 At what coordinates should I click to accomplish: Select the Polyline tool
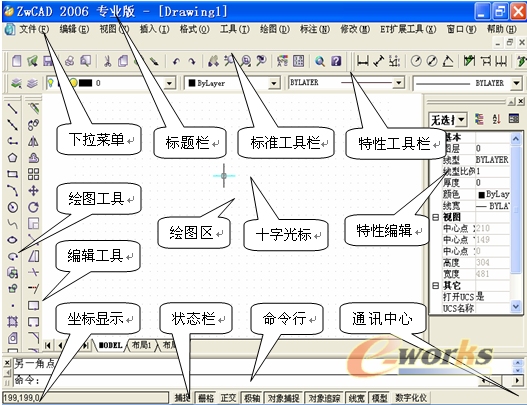point(12,141)
